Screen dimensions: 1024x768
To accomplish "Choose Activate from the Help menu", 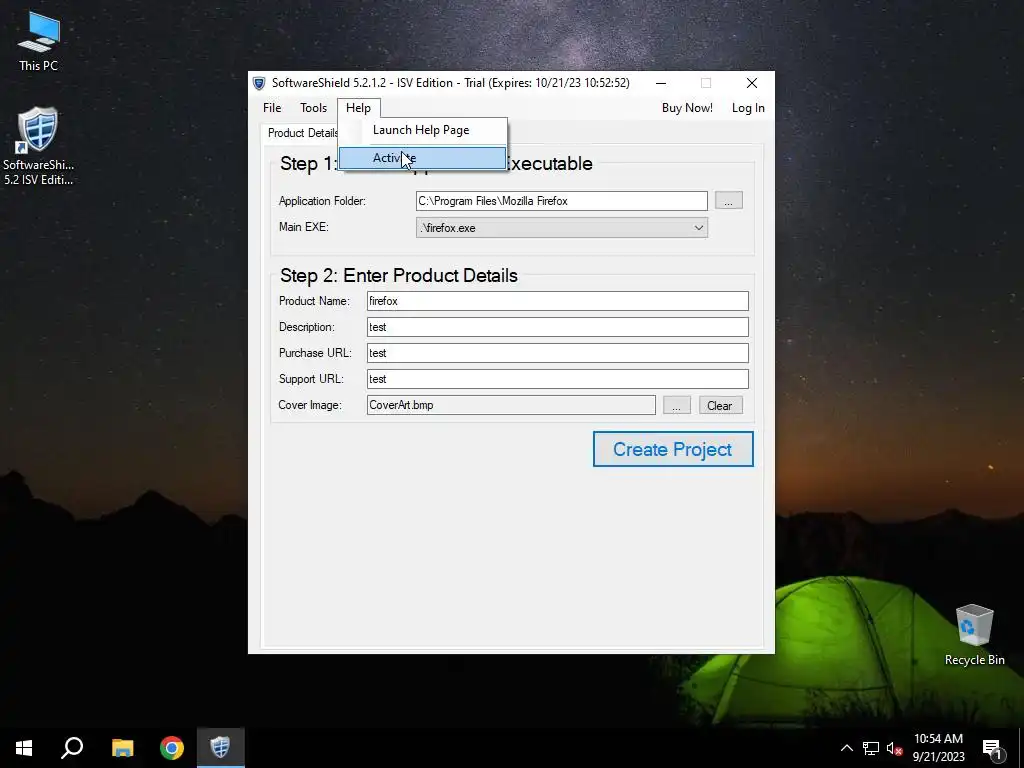I will [x=423, y=158].
